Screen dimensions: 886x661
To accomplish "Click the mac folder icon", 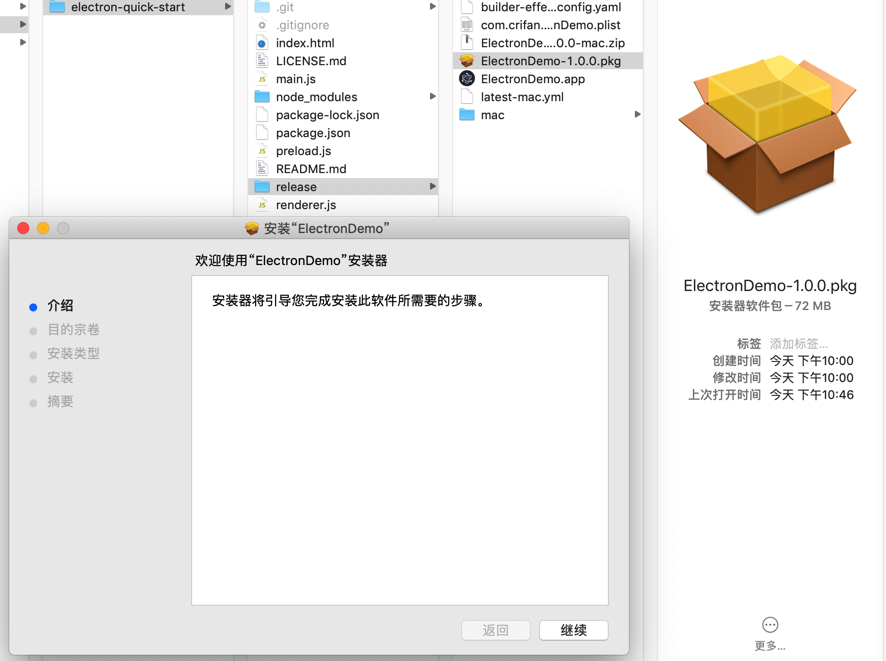I will pyautogui.click(x=467, y=115).
